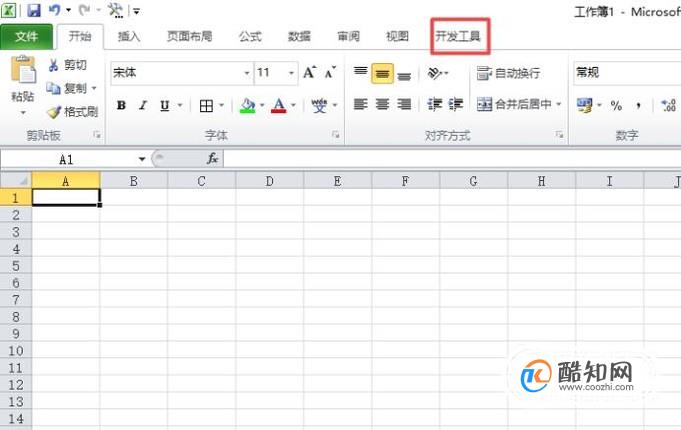Click the phonetic guide 文 icon
Screen dimensions: 681x430
coord(320,106)
